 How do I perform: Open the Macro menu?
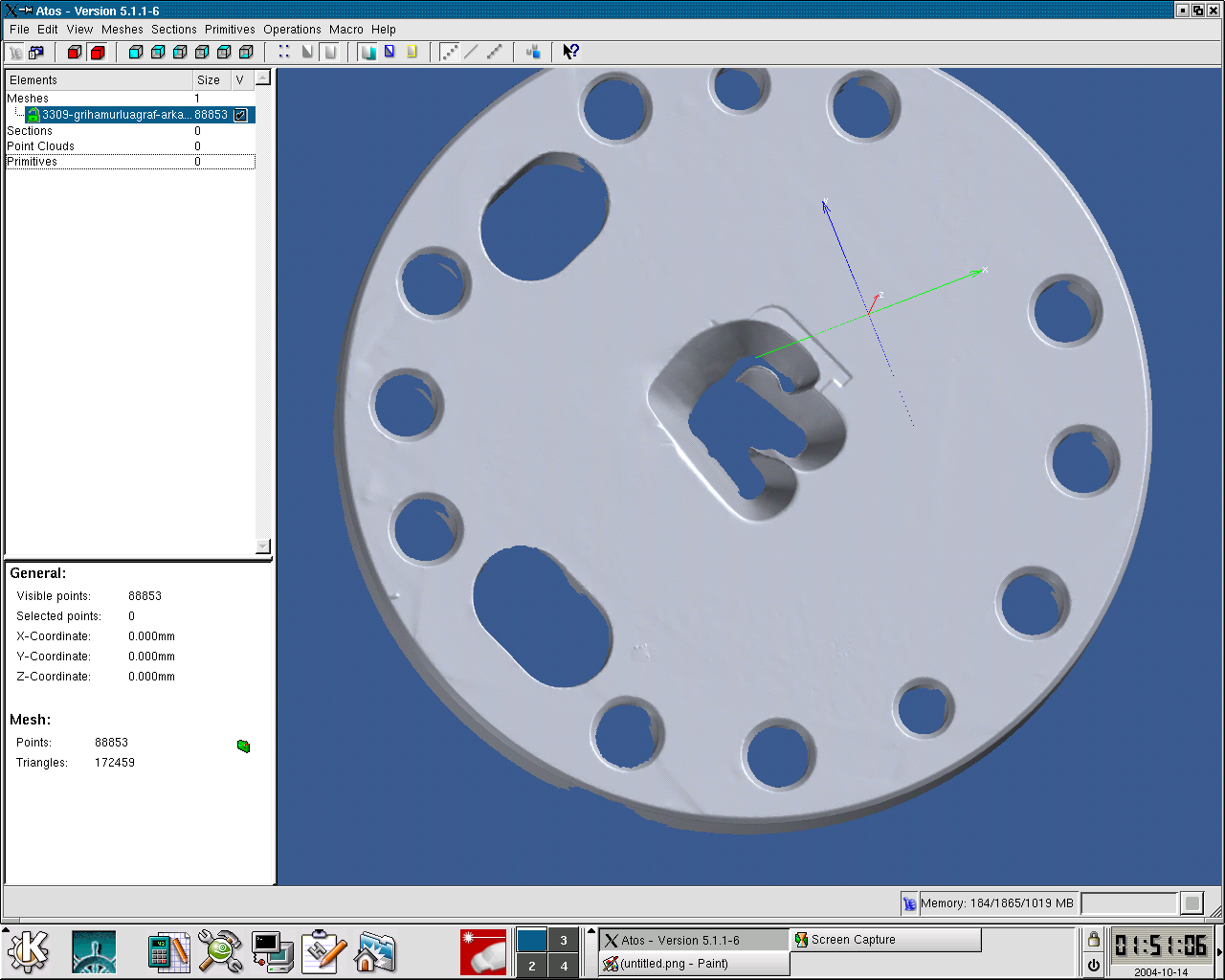pyautogui.click(x=345, y=30)
